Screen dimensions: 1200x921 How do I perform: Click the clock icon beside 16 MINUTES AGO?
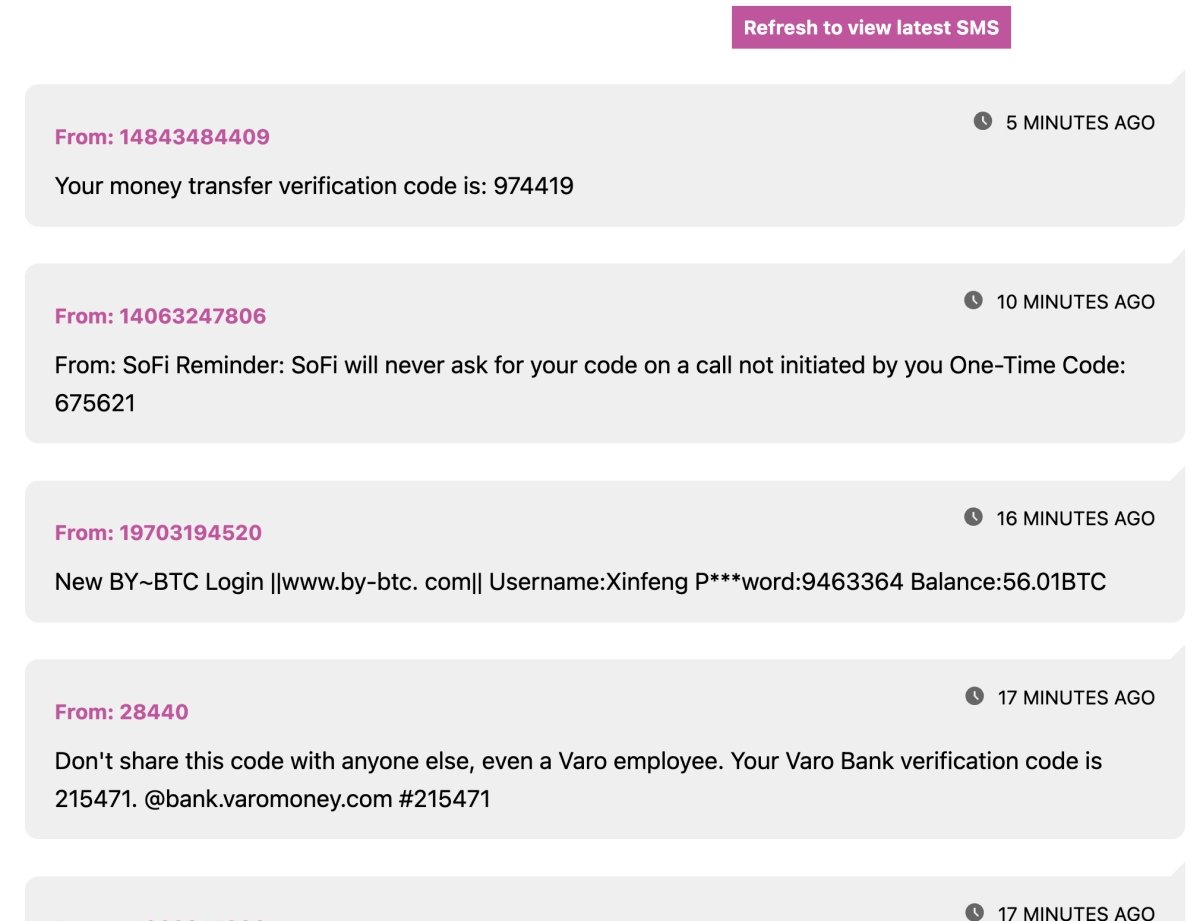(x=973, y=518)
